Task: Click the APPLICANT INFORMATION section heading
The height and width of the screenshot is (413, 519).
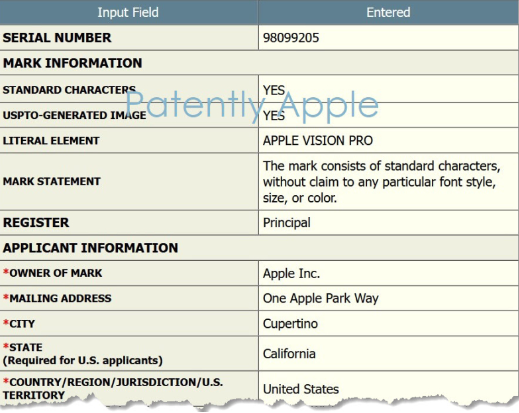Action: pos(91,248)
